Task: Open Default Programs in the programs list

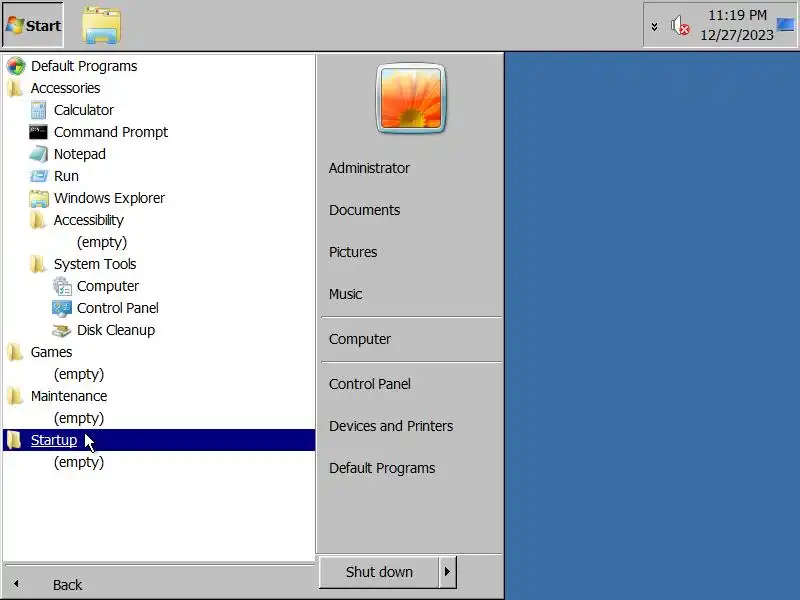Action: pyautogui.click(x=84, y=66)
